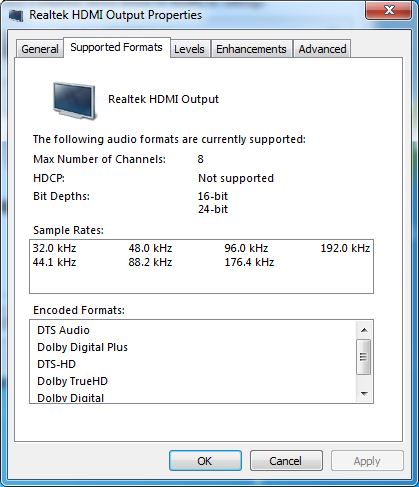Click the encoded formats scroll up arrow
The image size is (419, 487).
(364, 330)
